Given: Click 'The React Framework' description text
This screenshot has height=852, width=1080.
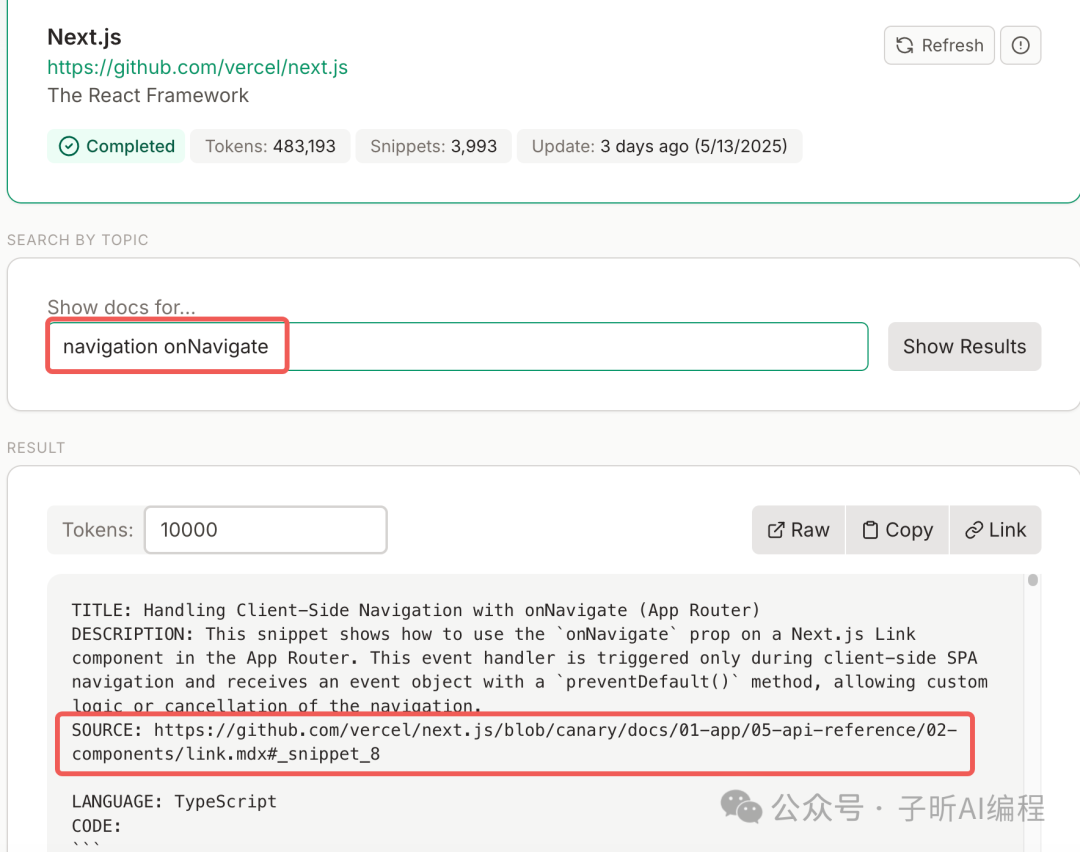Looking at the screenshot, I should [148, 95].
